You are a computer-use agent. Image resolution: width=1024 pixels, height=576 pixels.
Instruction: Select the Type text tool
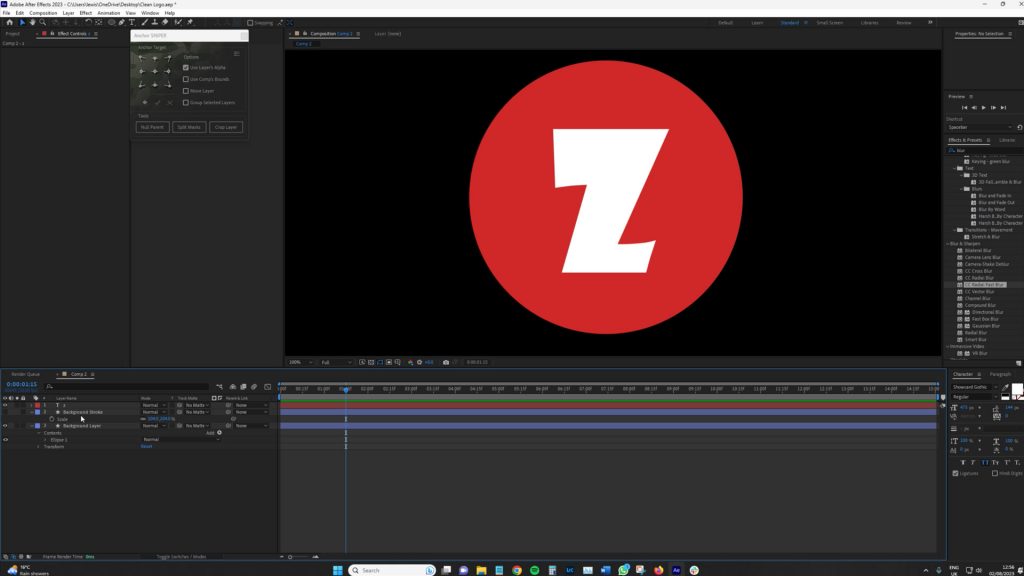[132, 22]
